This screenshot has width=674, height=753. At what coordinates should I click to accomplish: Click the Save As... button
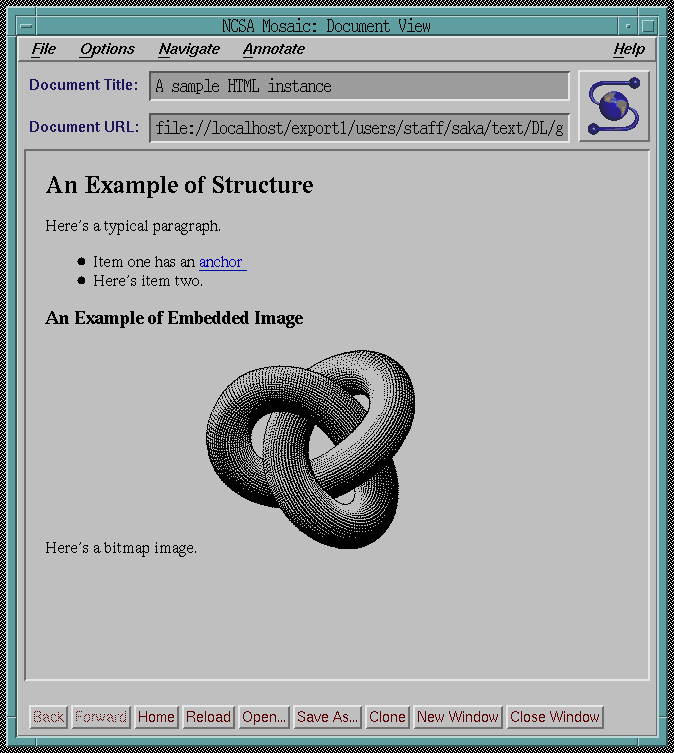tap(327, 717)
